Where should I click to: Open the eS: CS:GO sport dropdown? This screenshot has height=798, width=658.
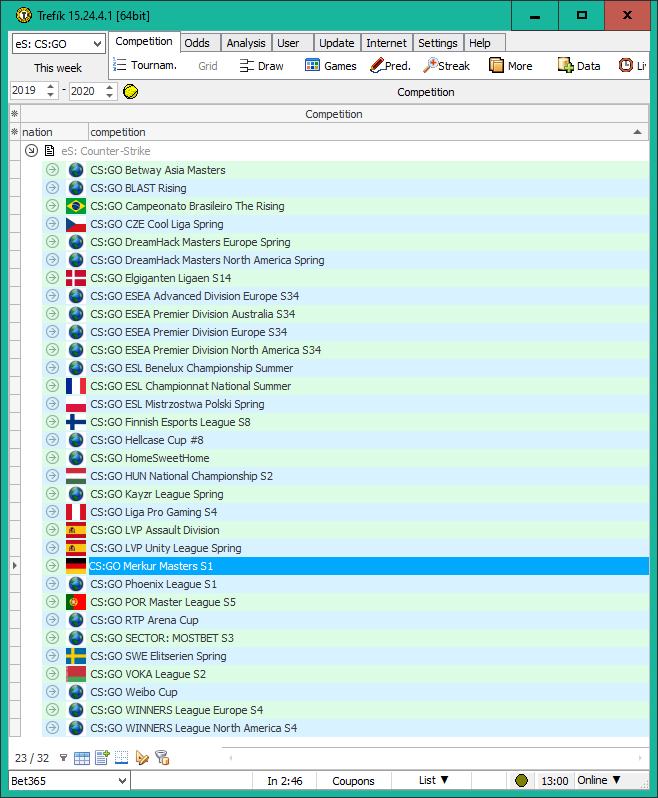58,44
